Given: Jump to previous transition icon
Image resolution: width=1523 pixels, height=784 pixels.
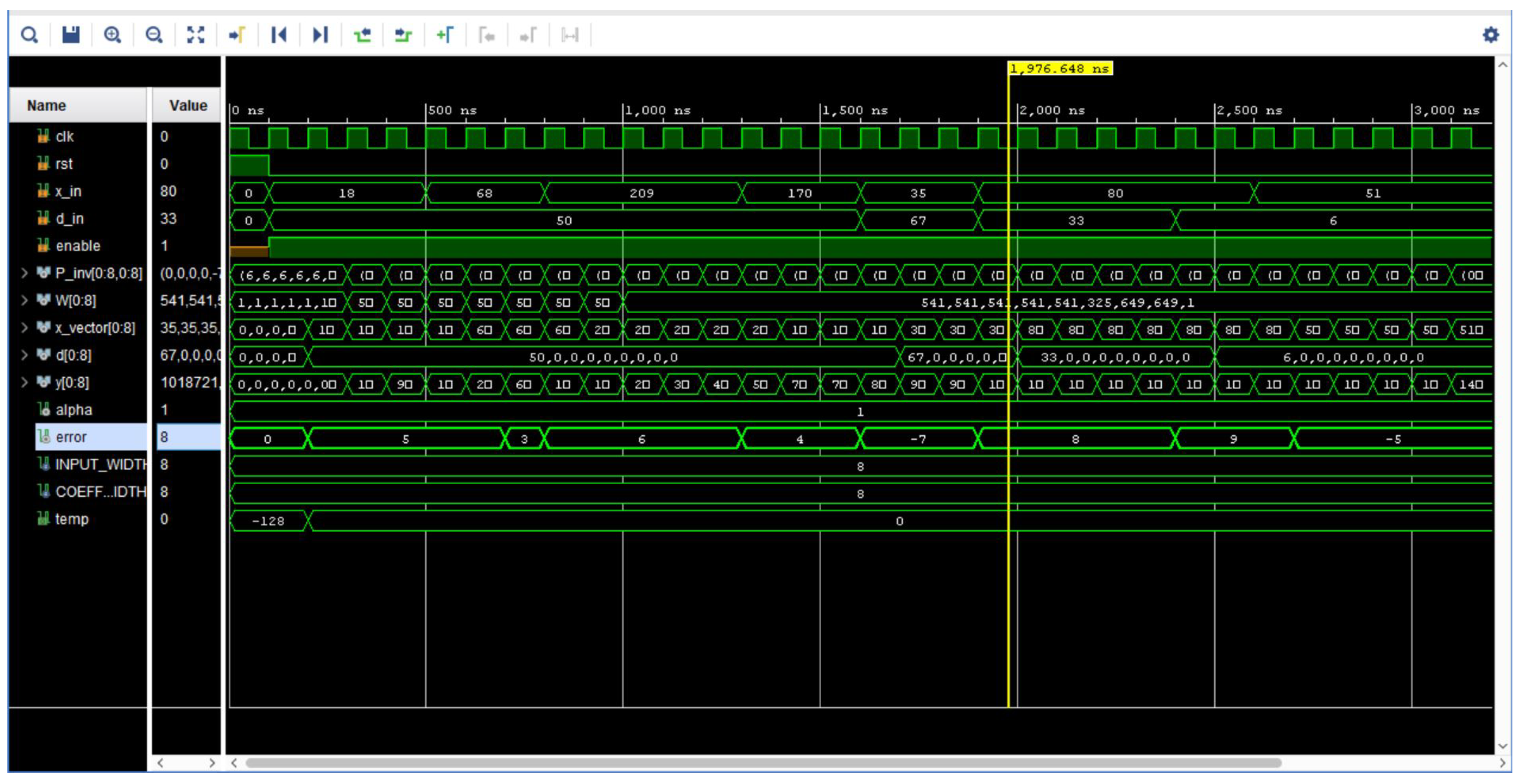Looking at the screenshot, I should tap(362, 36).
